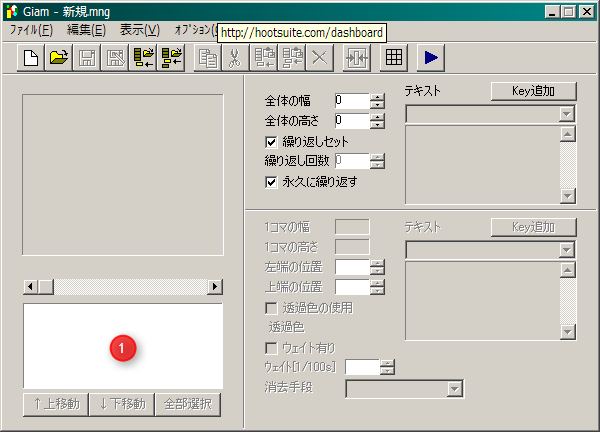This screenshot has width=600, height=432.
Task: Click the 左端の位置 input field
Action: [352, 267]
